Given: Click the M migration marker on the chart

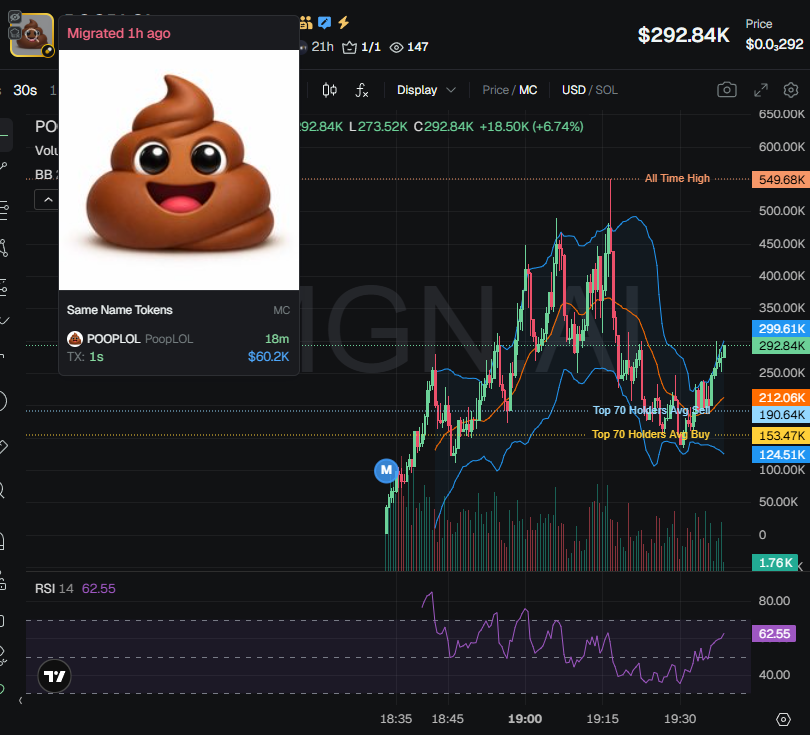Looking at the screenshot, I should [387, 471].
